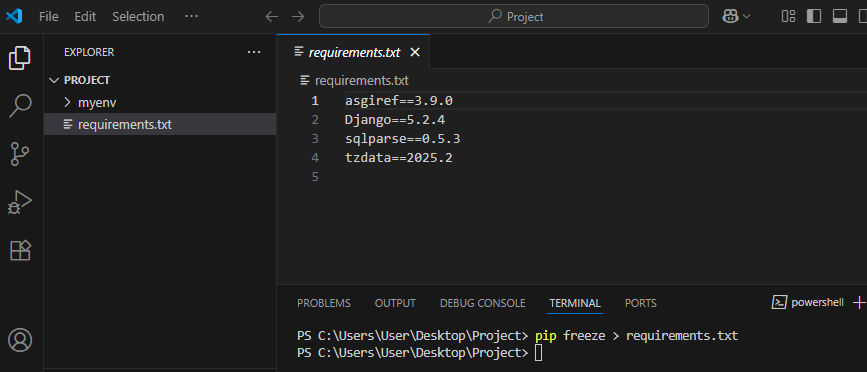Viewport: 867px width, 372px height.
Task: Open Explorer views and more actions
Action: 254,52
